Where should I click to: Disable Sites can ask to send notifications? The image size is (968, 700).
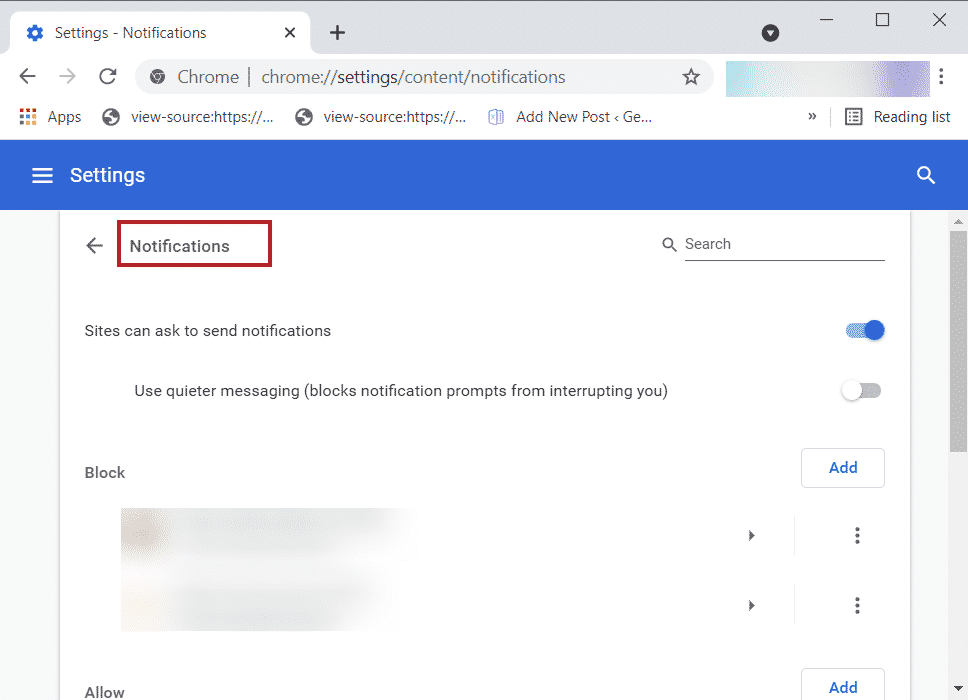(864, 330)
